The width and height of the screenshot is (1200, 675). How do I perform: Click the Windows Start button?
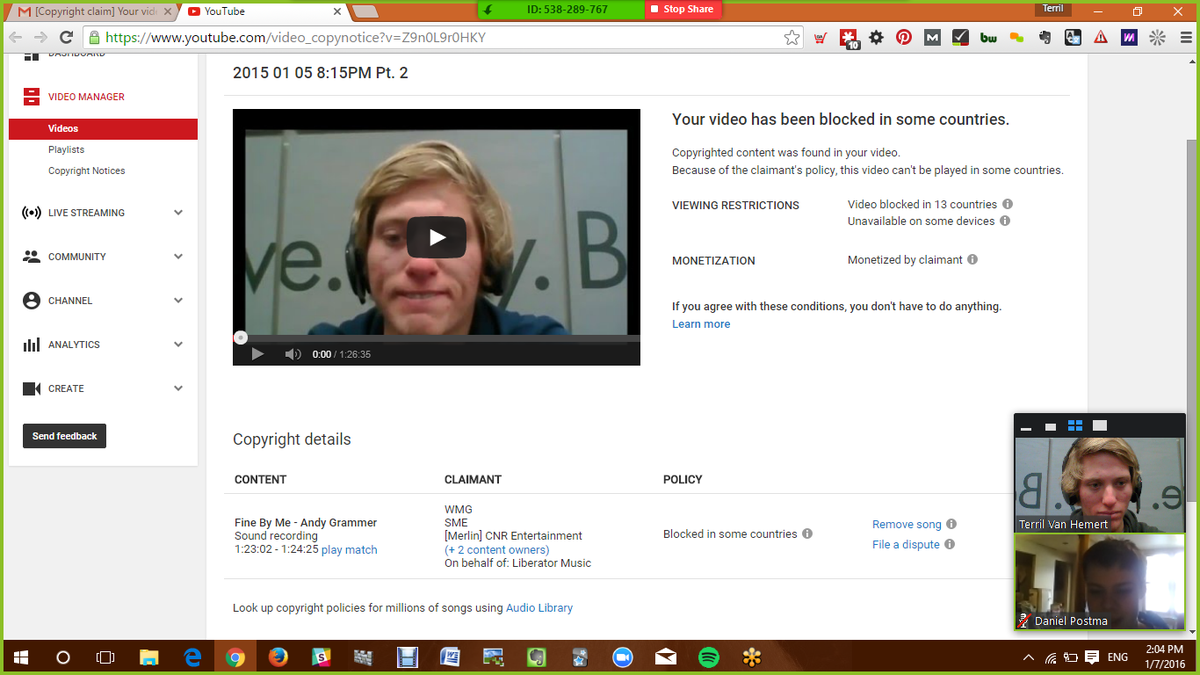pos(21,657)
